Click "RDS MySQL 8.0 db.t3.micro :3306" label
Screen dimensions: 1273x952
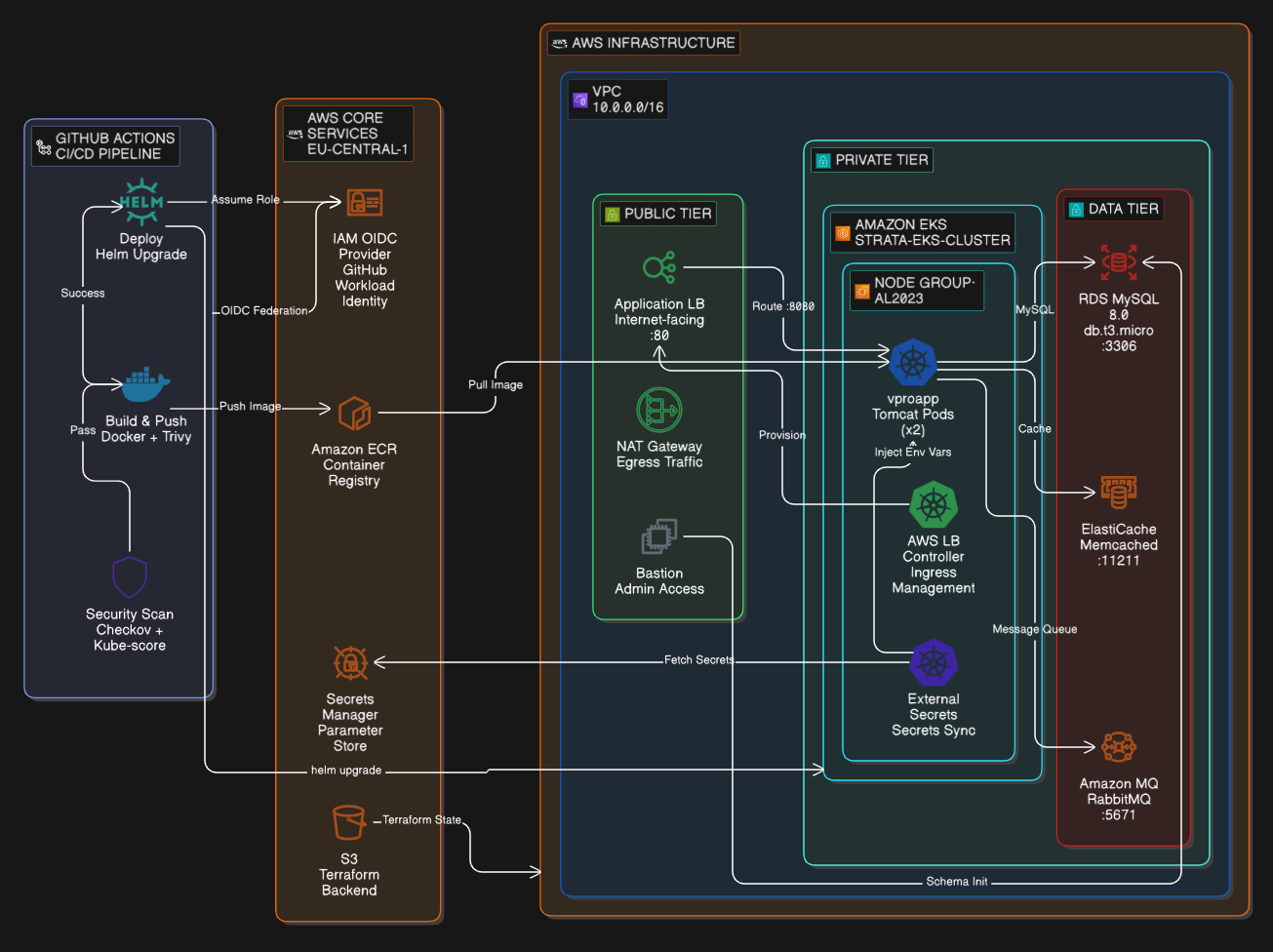point(1119,323)
